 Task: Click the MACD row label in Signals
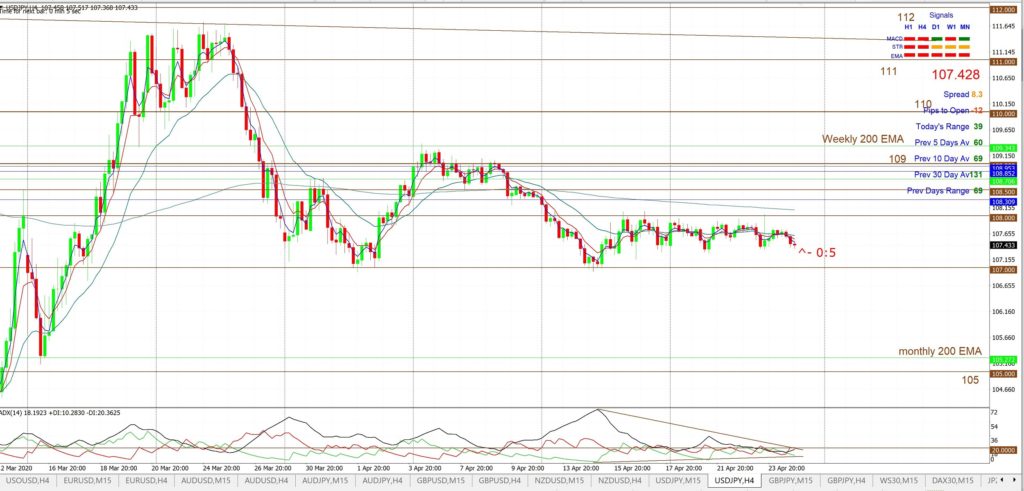coord(894,39)
